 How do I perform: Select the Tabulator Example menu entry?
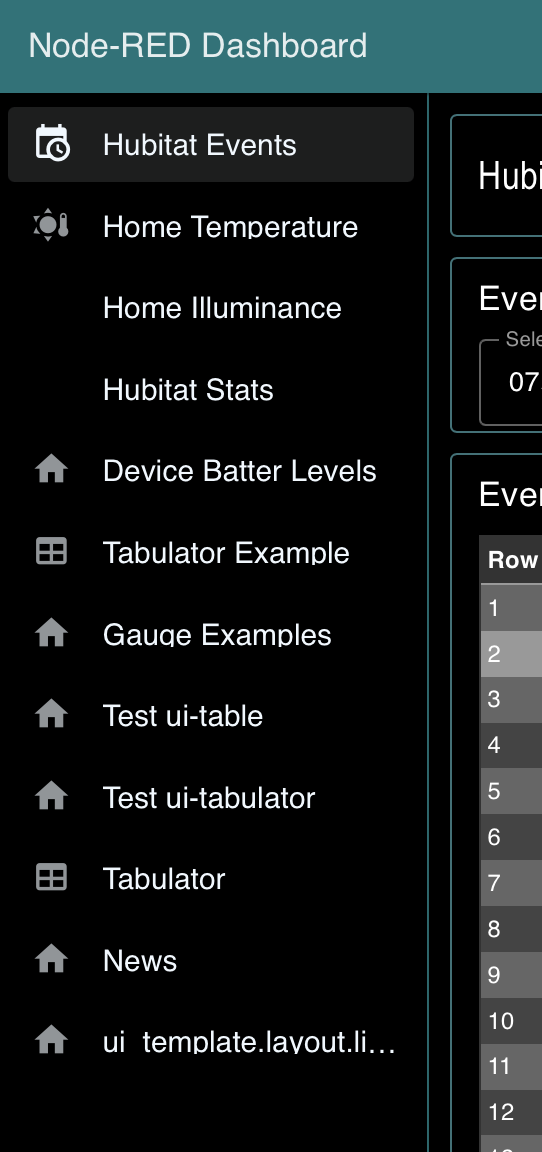(211, 552)
